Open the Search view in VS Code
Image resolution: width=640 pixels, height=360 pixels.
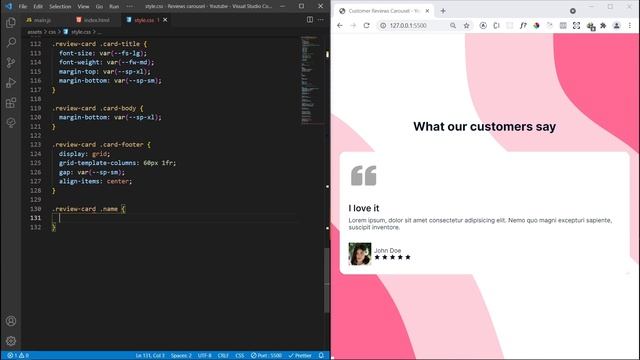tap(11, 42)
